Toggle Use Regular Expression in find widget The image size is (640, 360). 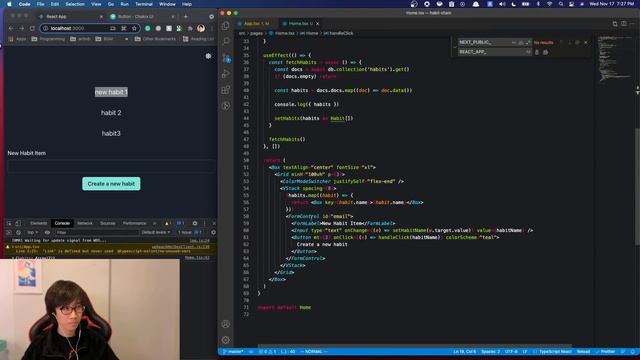coord(528,42)
